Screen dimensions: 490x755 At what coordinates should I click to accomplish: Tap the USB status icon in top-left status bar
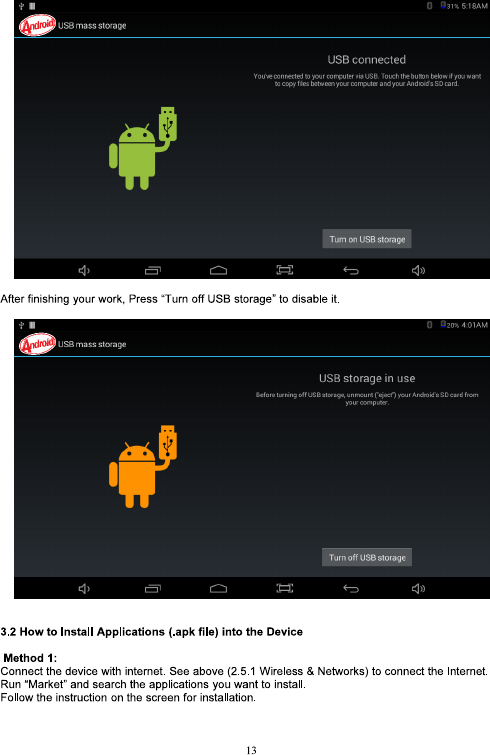pyautogui.click(x=21, y=6)
